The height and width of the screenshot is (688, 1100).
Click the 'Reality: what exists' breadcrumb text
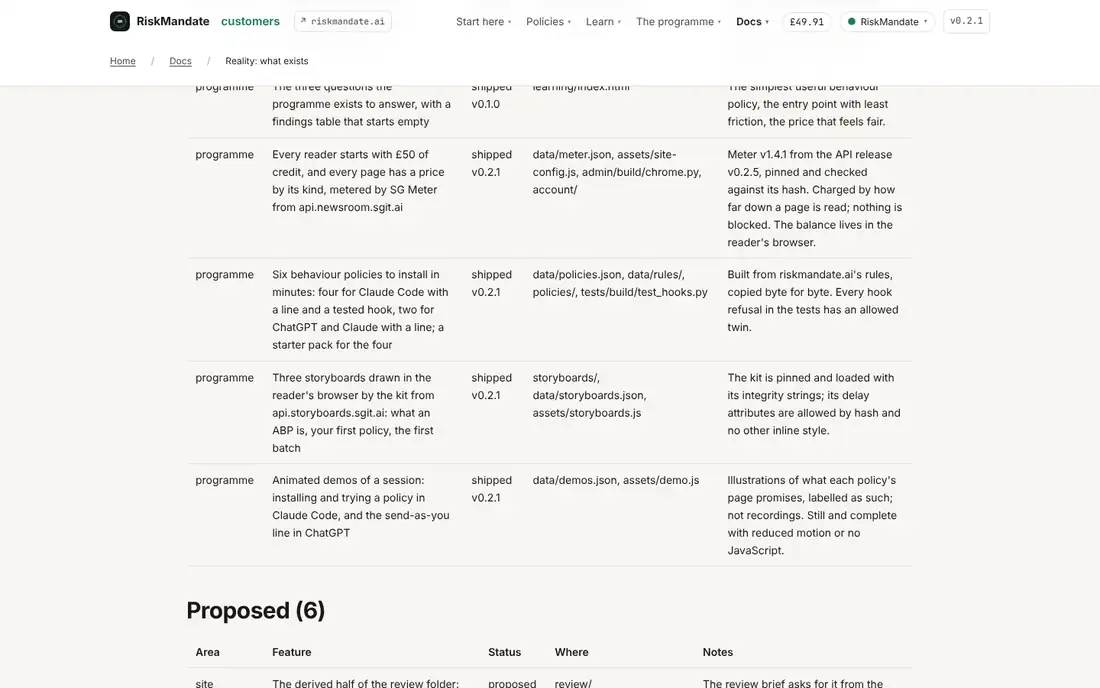(x=267, y=61)
